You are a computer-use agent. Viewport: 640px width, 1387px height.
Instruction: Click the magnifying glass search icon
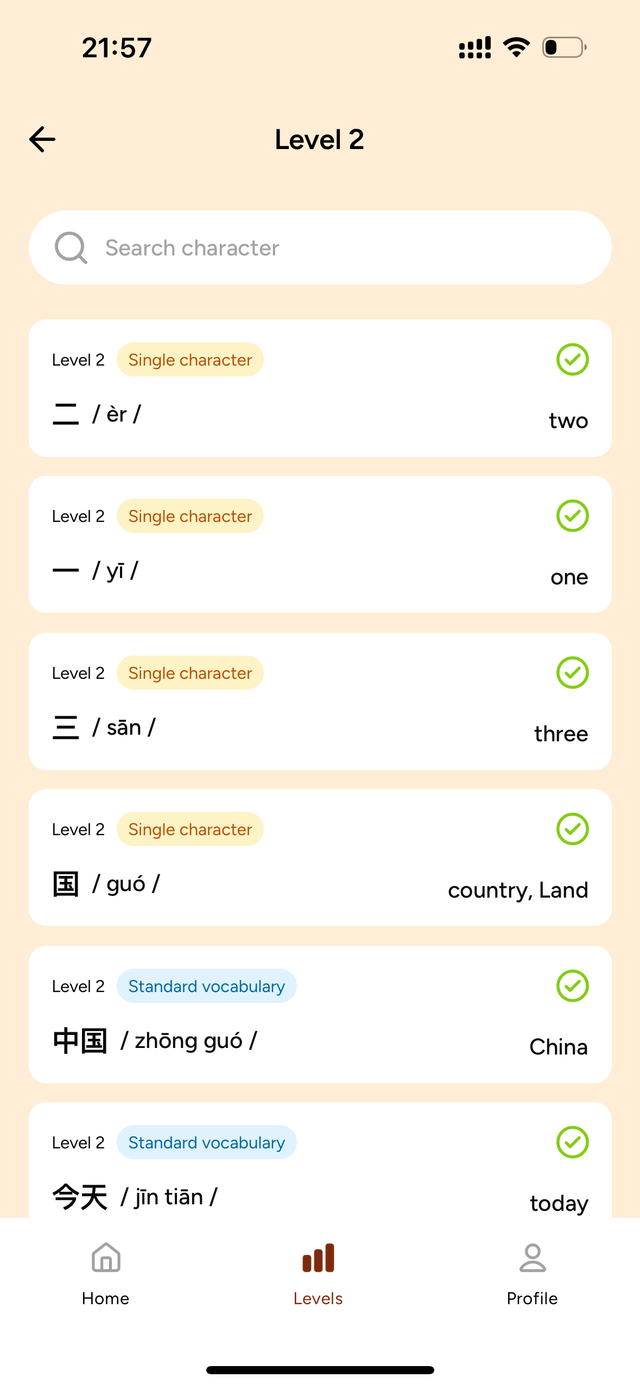(70, 247)
